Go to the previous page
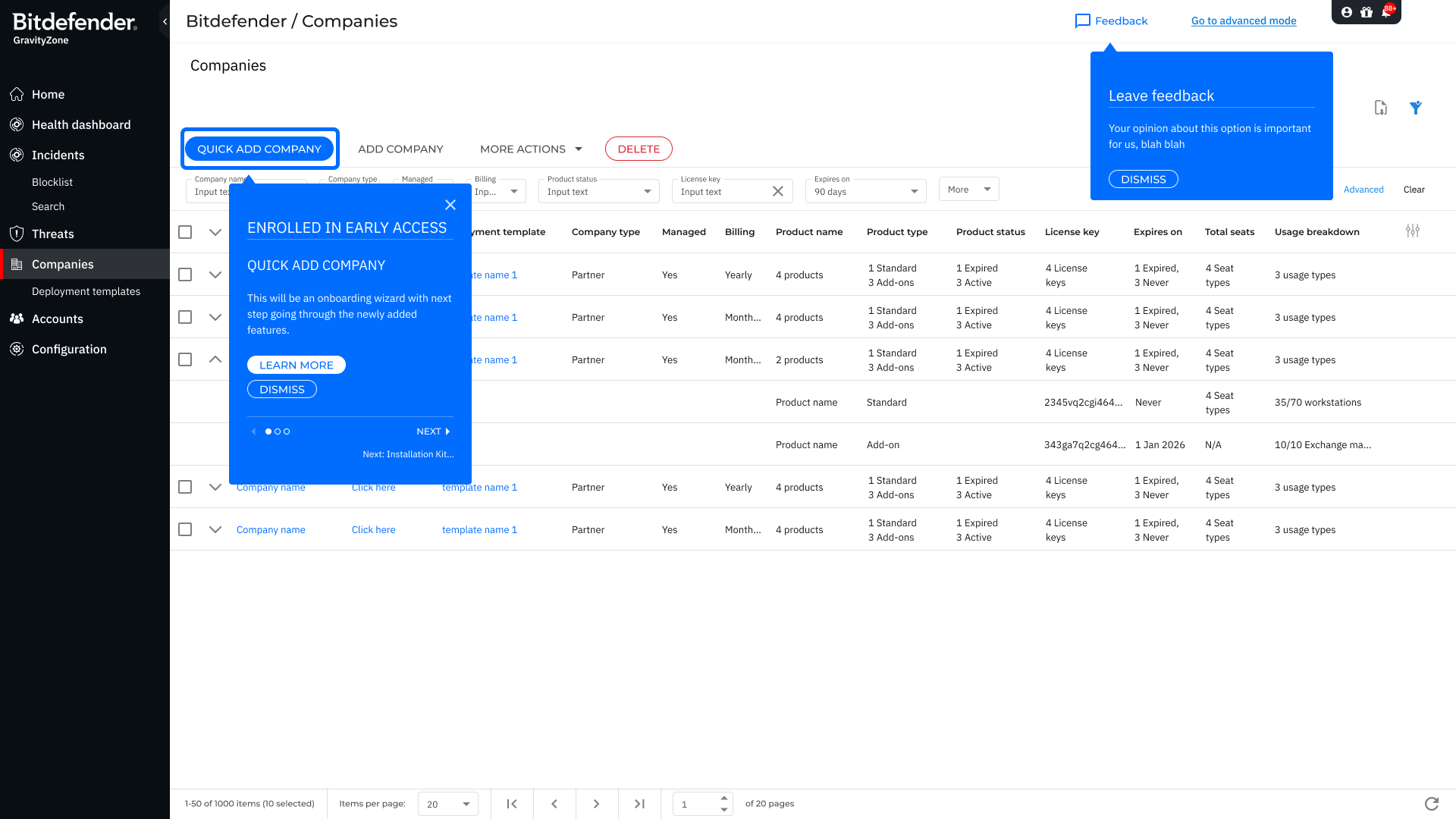The height and width of the screenshot is (819, 1456). pos(554,804)
